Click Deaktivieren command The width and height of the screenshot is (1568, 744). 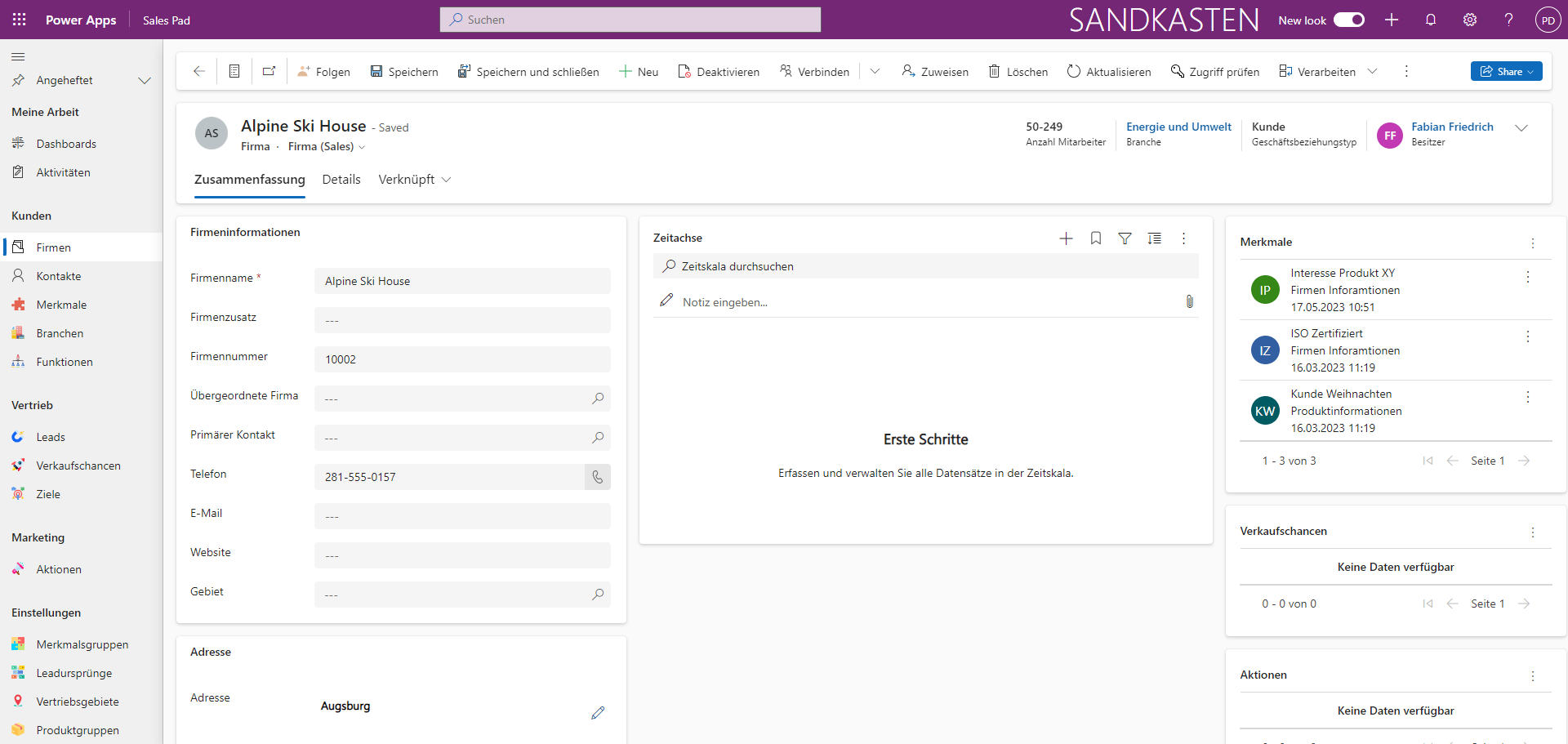coord(719,72)
